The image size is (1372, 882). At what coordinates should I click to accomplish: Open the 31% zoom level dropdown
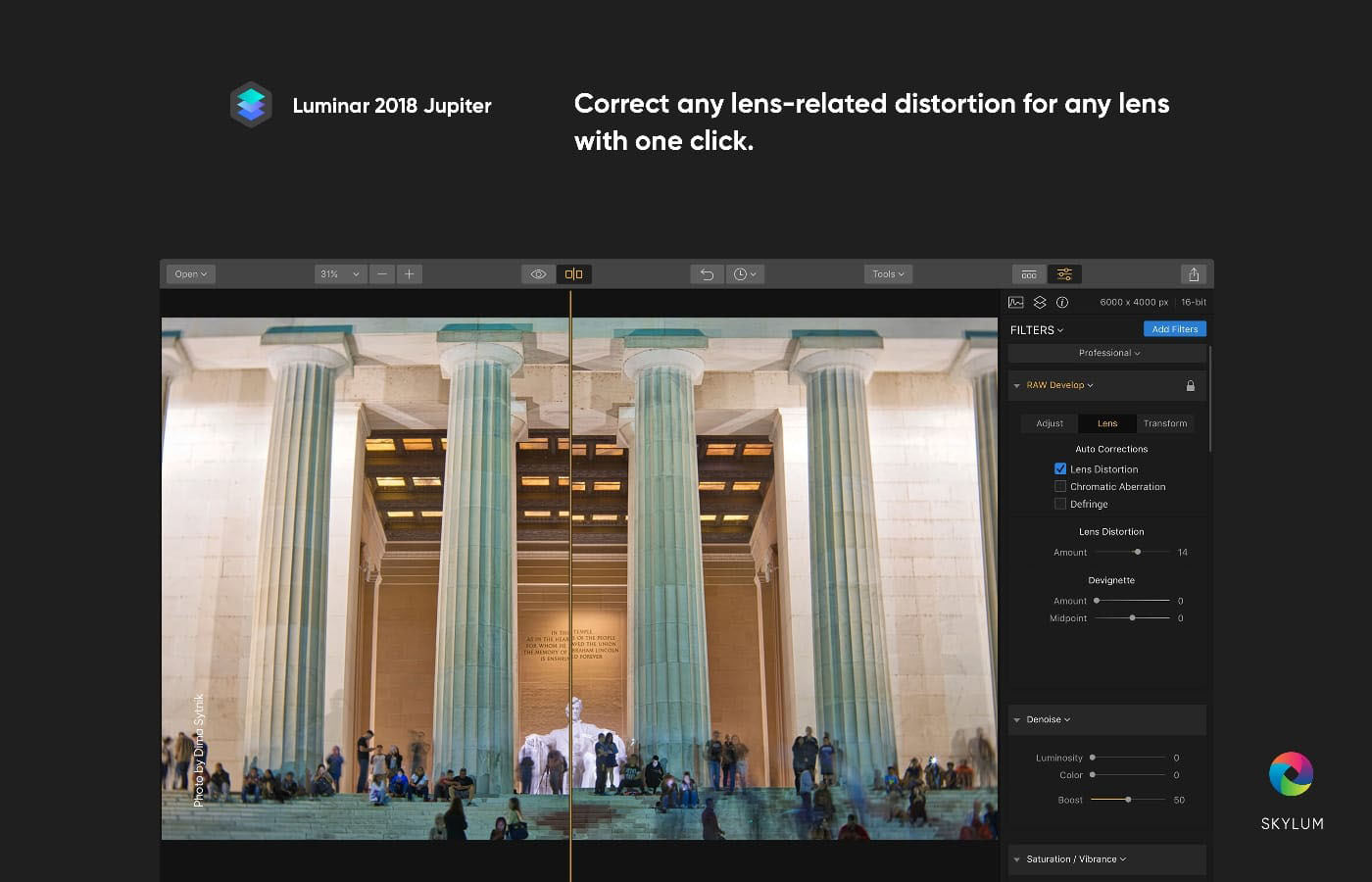[340, 274]
